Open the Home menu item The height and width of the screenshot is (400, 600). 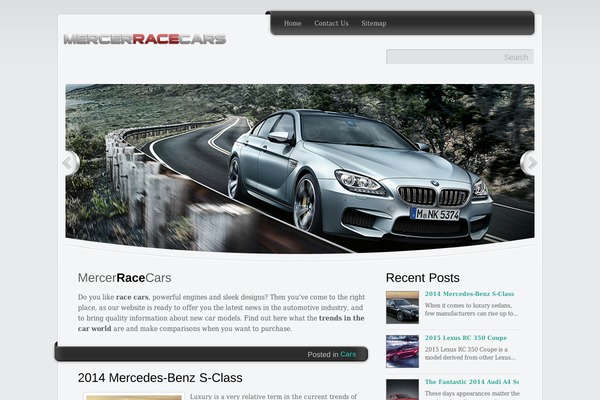click(x=292, y=23)
